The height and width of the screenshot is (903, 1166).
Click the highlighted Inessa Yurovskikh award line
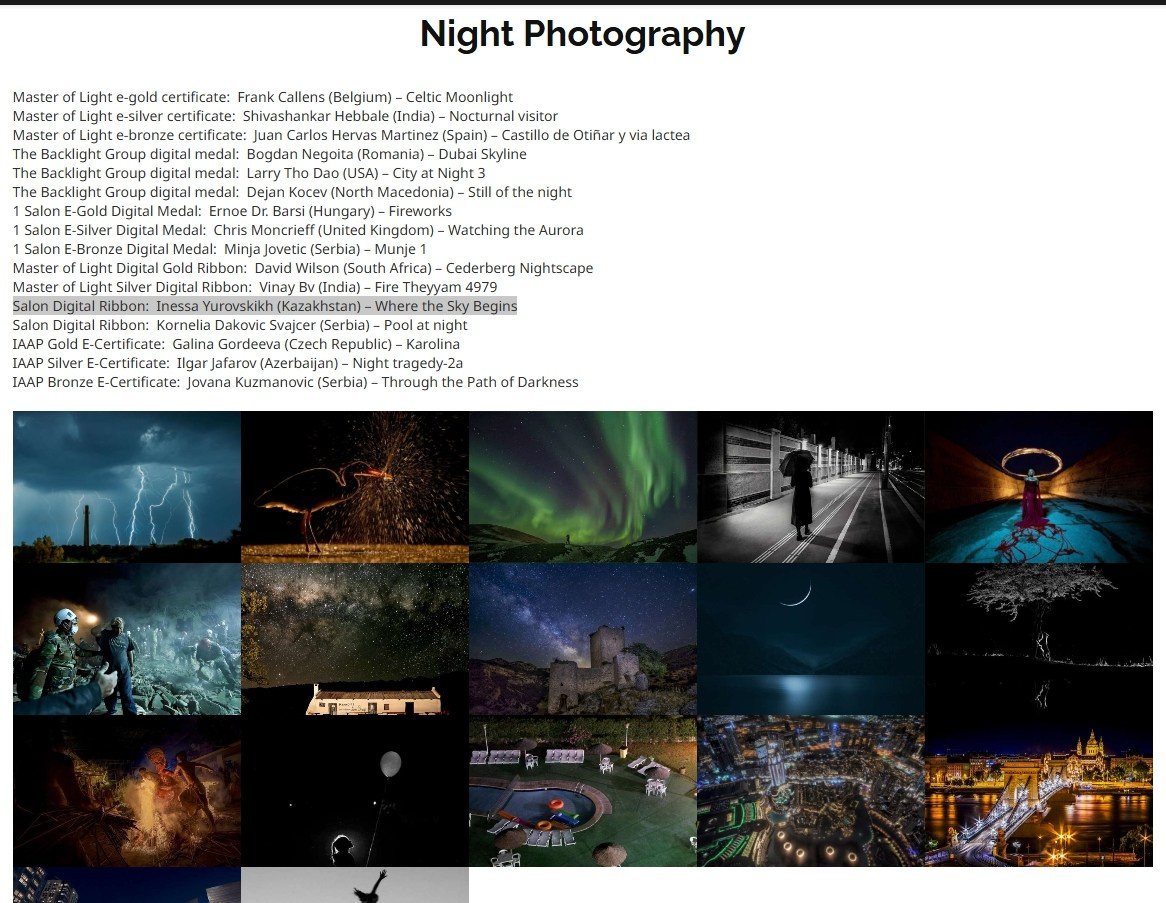[x=265, y=306]
